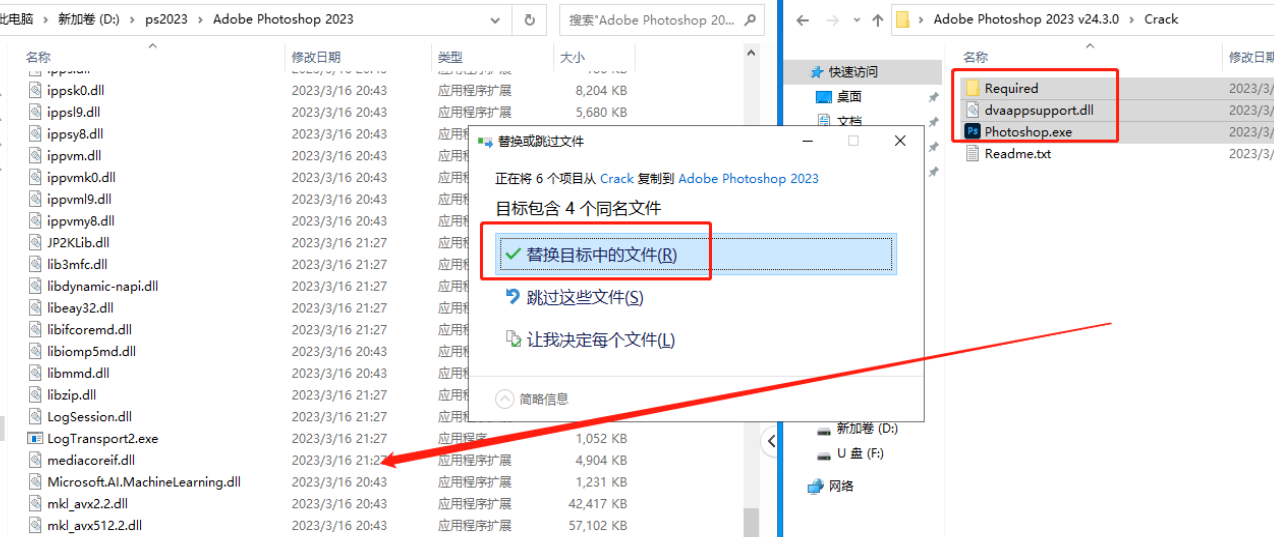Click the refresh icon beside left address bar
Image resolution: width=1274 pixels, height=537 pixels.
pyautogui.click(x=529, y=19)
